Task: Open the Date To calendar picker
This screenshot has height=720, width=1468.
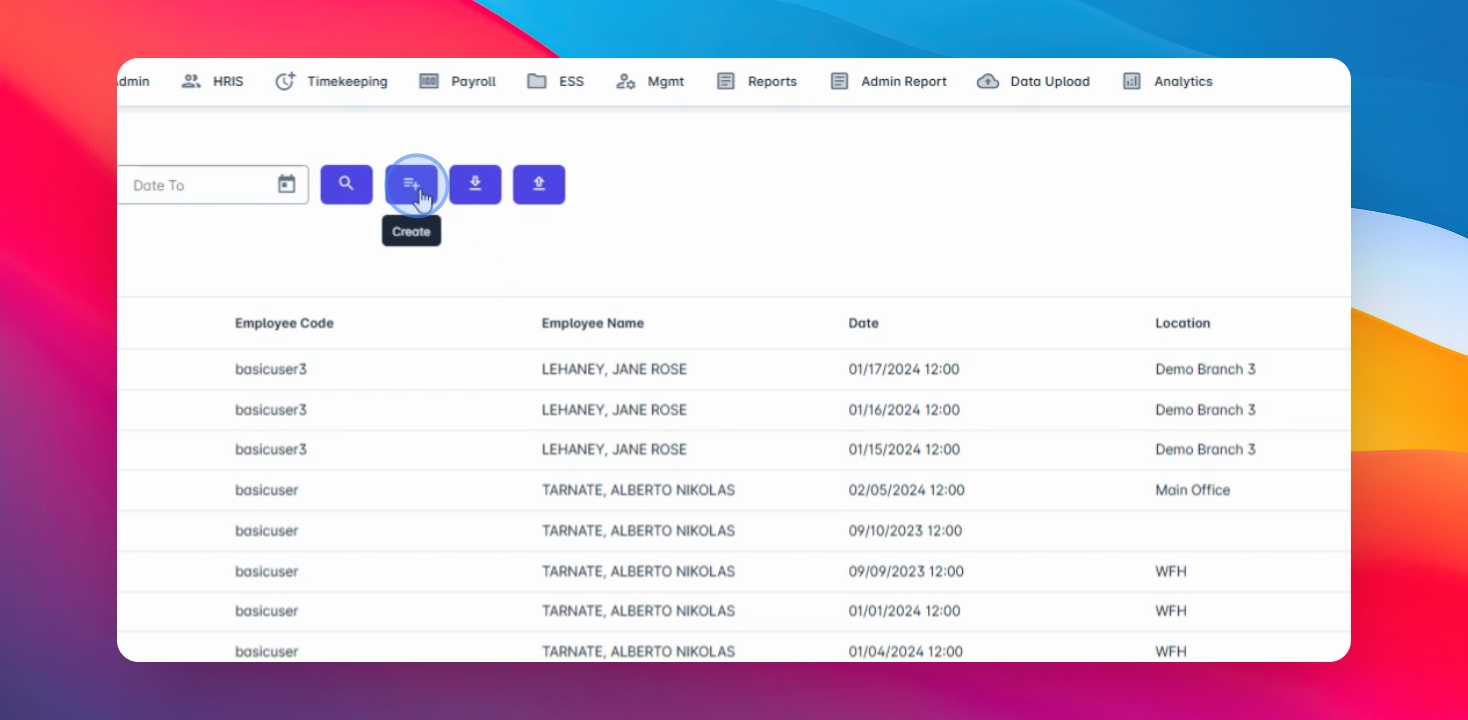Action: point(287,185)
